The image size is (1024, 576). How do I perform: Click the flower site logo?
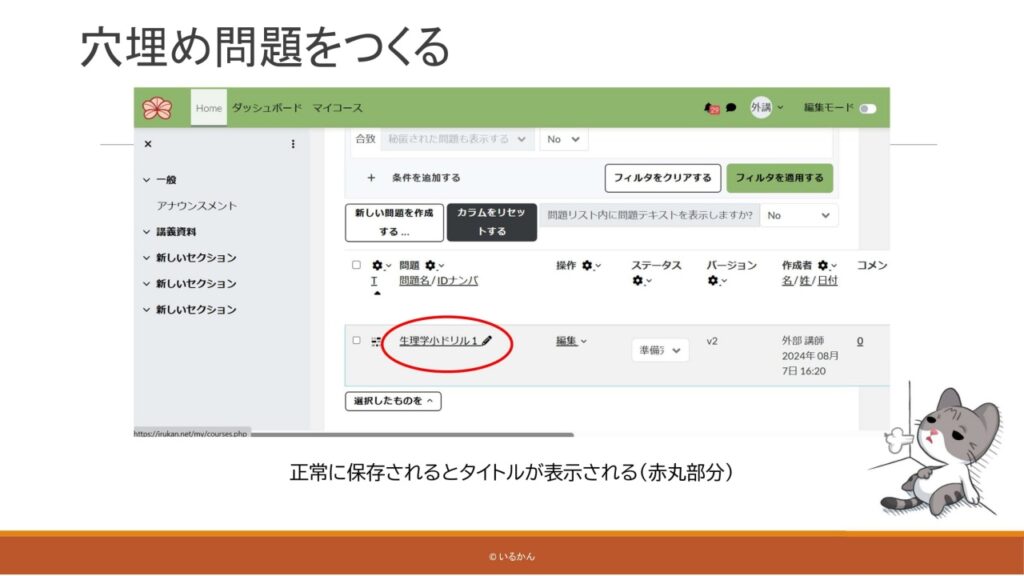157,107
